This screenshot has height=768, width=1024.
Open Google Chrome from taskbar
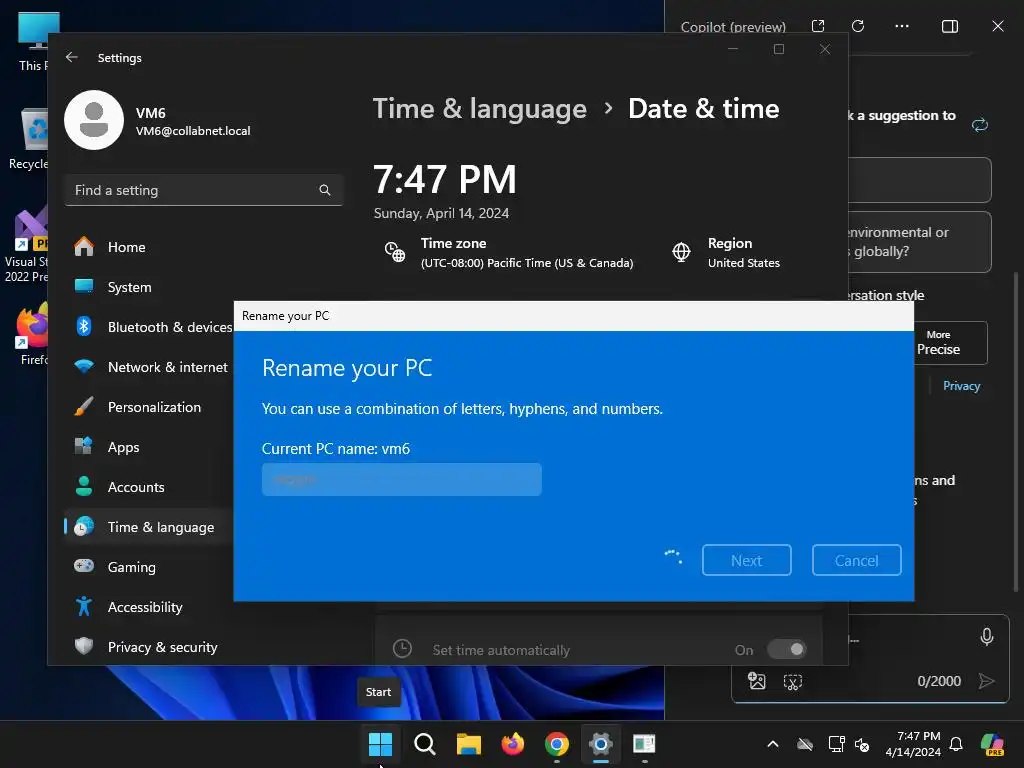coord(556,743)
